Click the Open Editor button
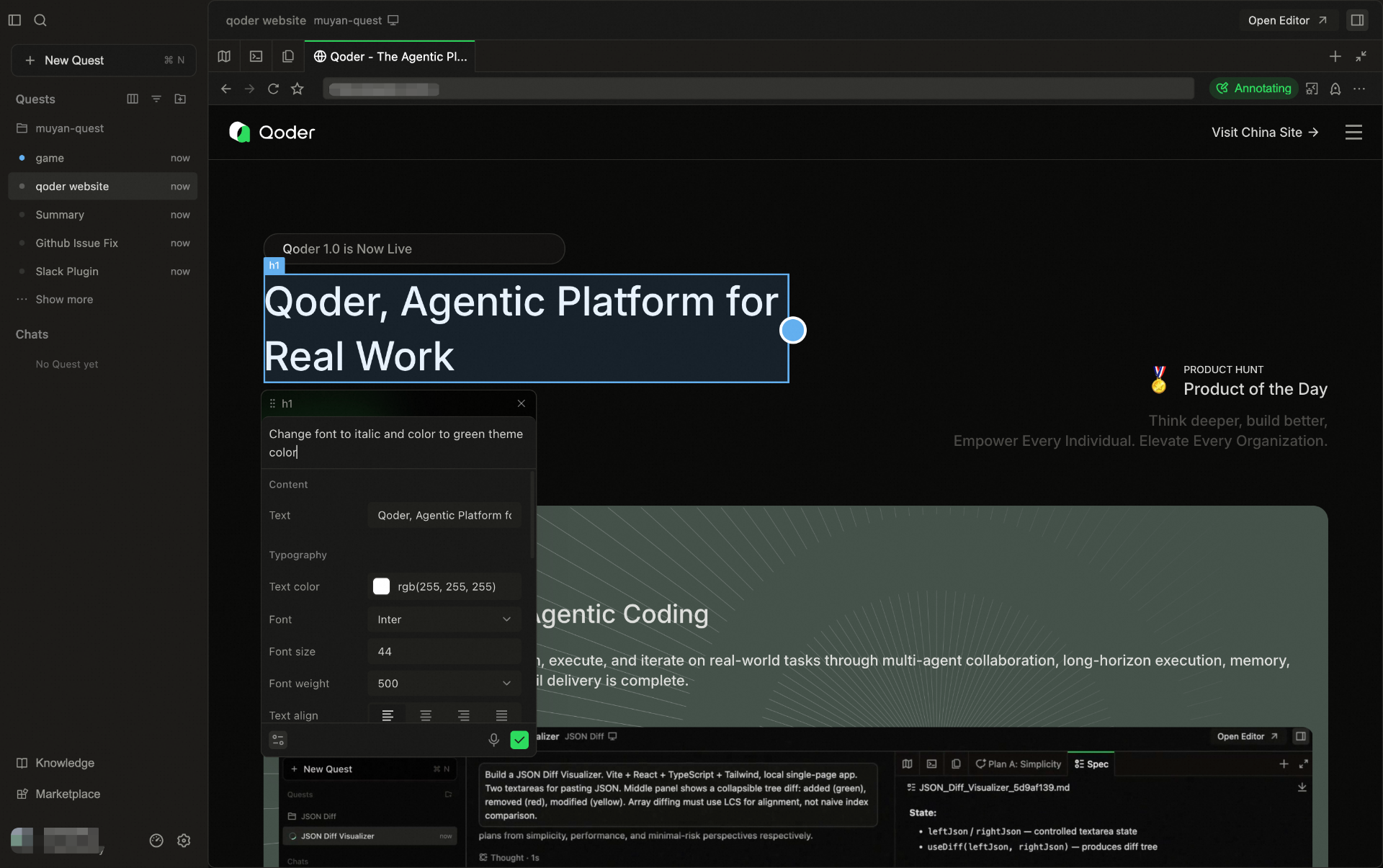This screenshot has width=1383, height=868. [x=1288, y=20]
